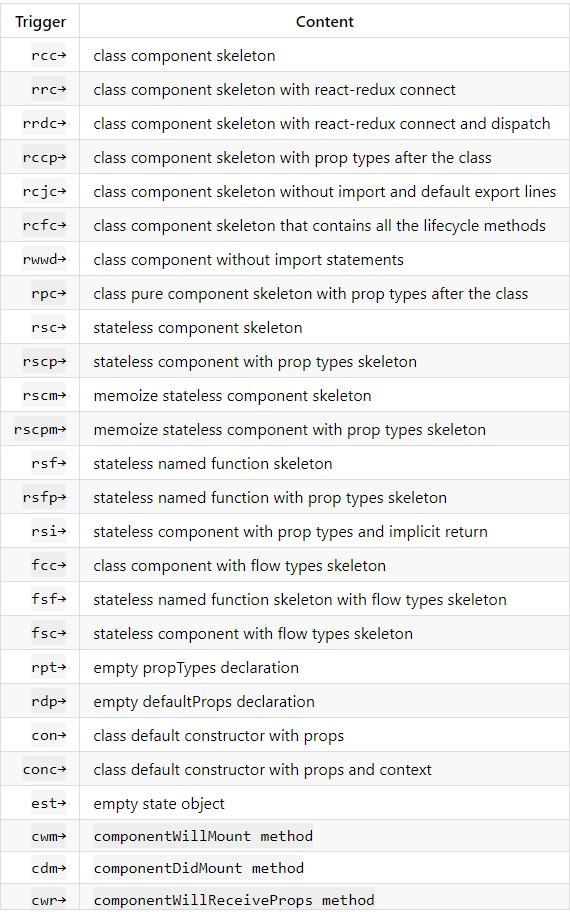Select the cwr trigger code

click(x=49, y=900)
